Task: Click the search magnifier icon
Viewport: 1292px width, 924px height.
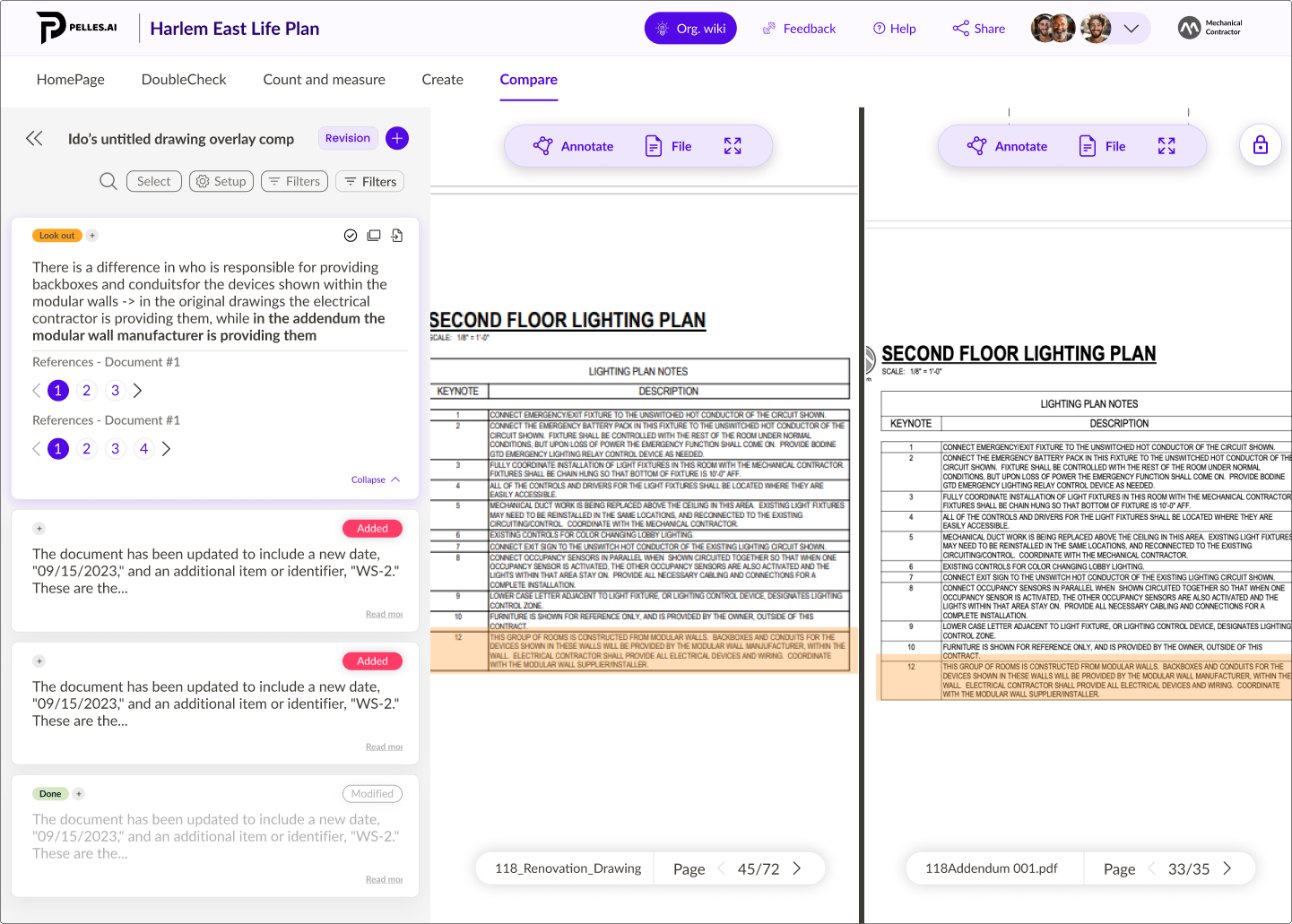Action: pyautogui.click(x=108, y=181)
